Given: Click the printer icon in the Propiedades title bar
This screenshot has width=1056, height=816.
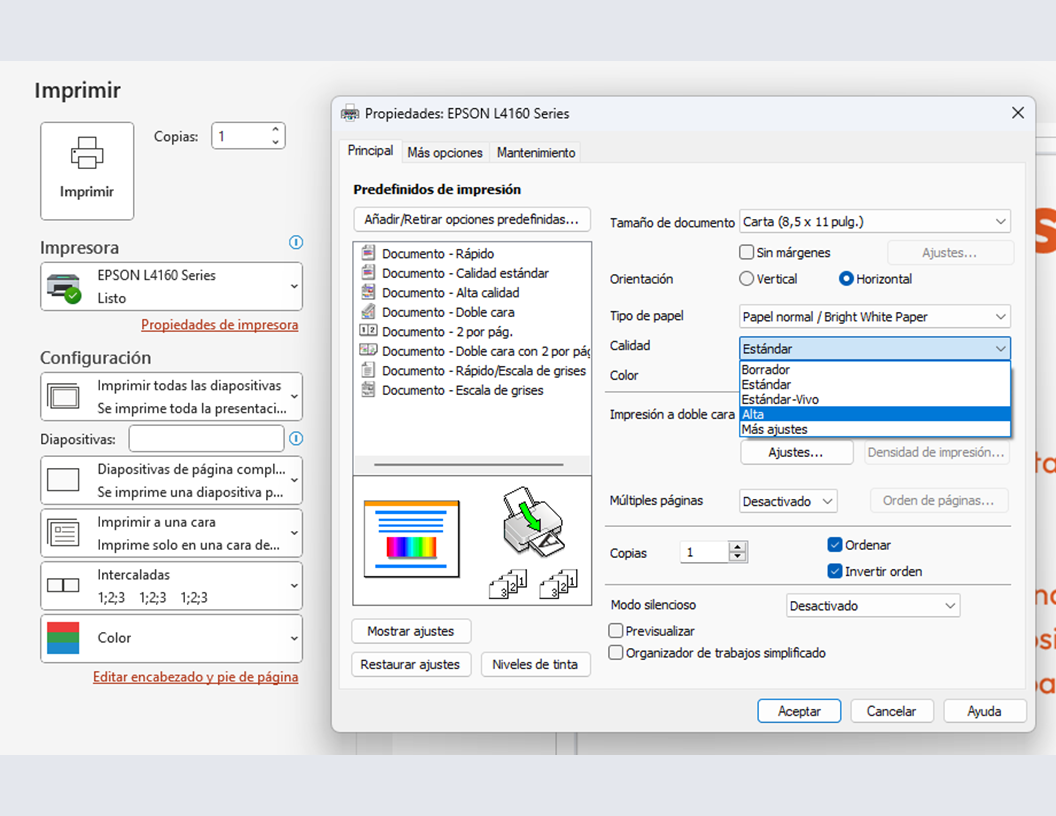Looking at the screenshot, I should click(x=350, y=113).
